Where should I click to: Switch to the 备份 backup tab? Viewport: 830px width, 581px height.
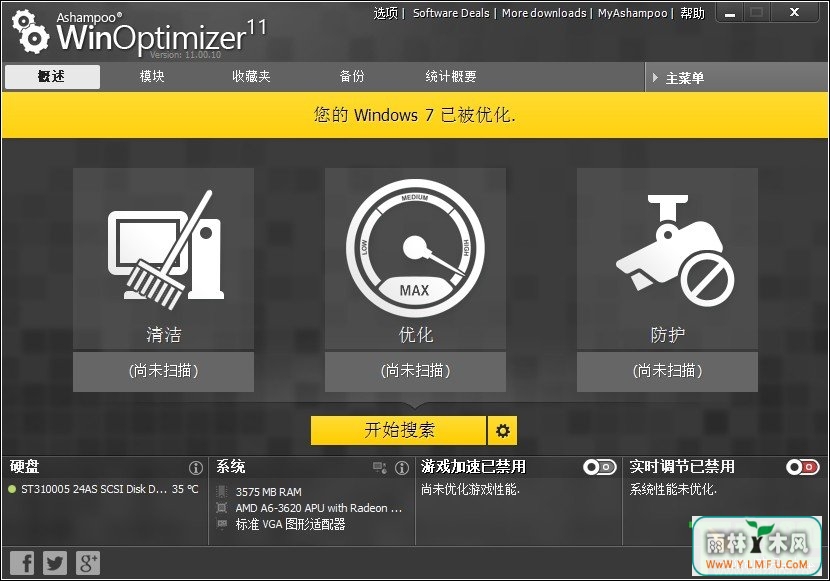352,77
